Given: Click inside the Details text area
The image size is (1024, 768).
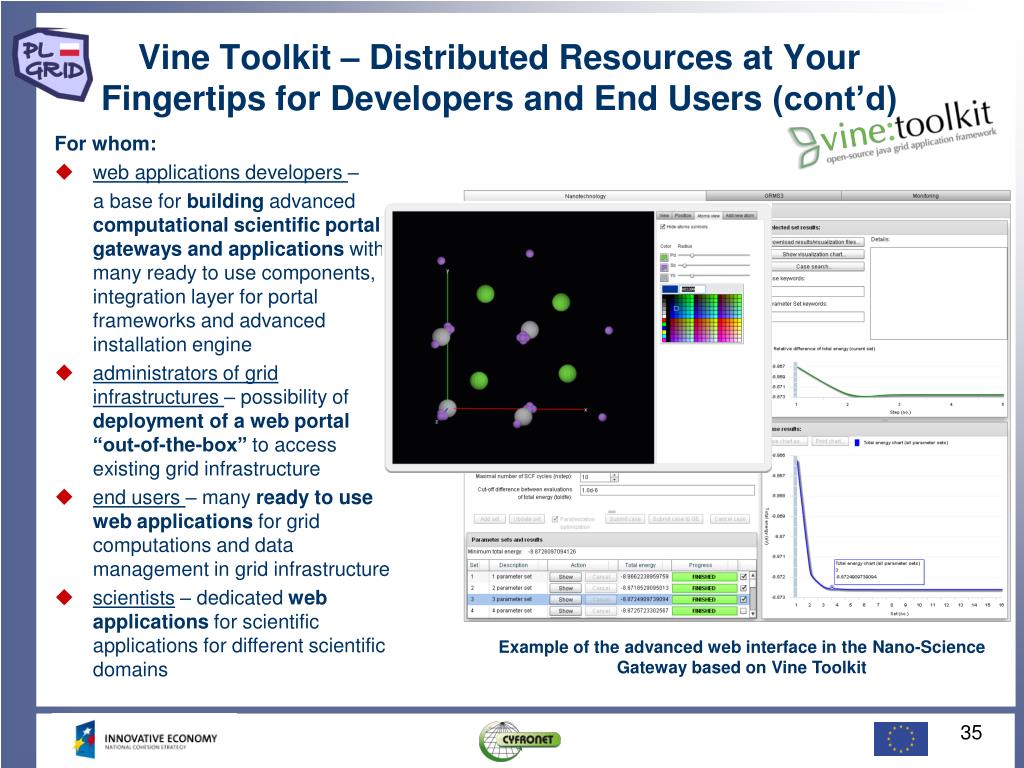Looking at the screenshot, I should (x=938, y=293).
